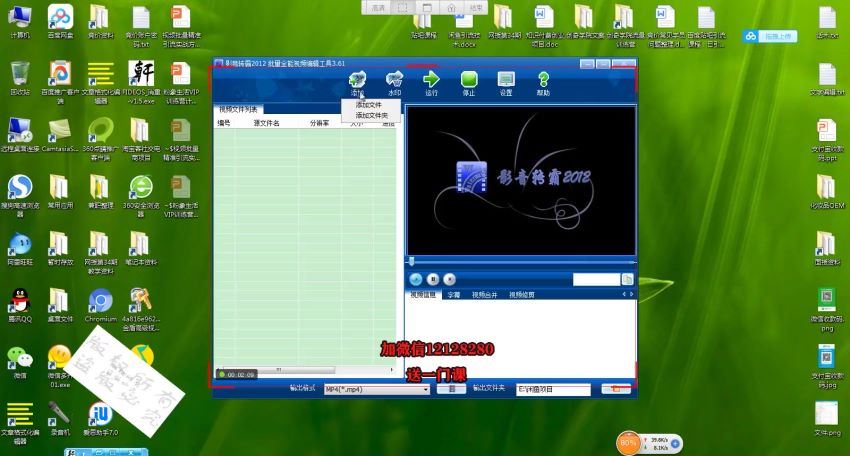The width and height of the screenshot is (850, 456).
Task: Click the preview seek slider handle
Action: pyautogui.click(x=411, y=262)
